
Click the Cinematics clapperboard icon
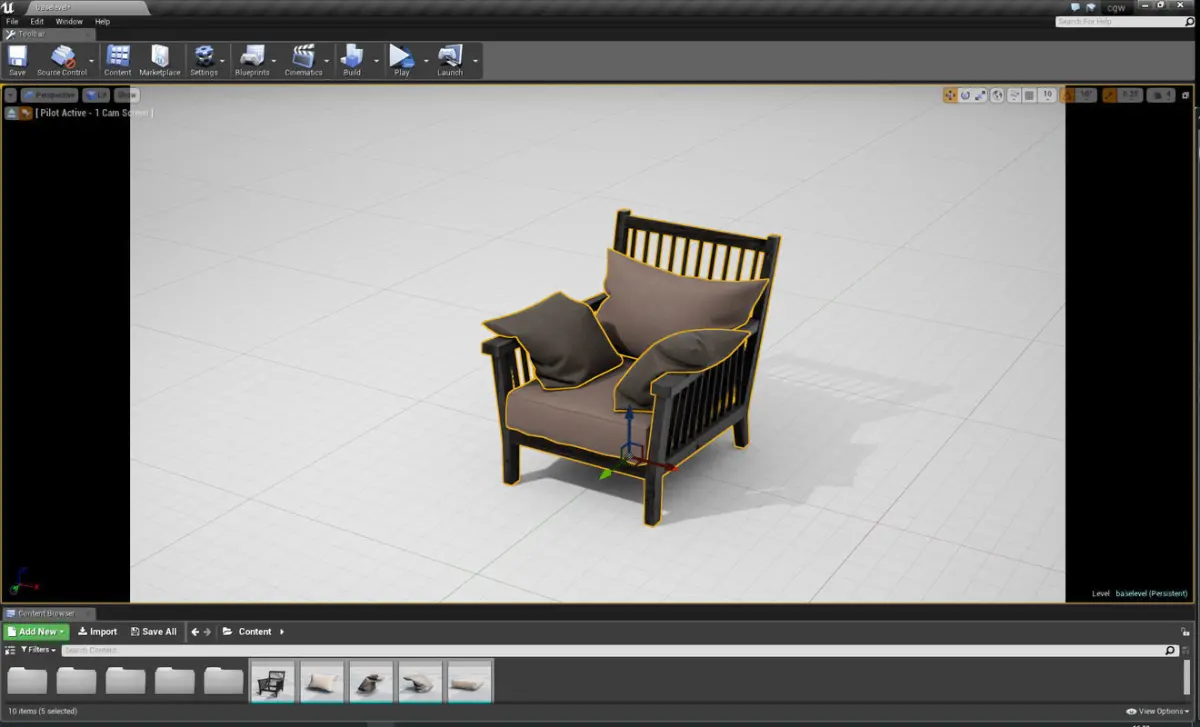303,60
